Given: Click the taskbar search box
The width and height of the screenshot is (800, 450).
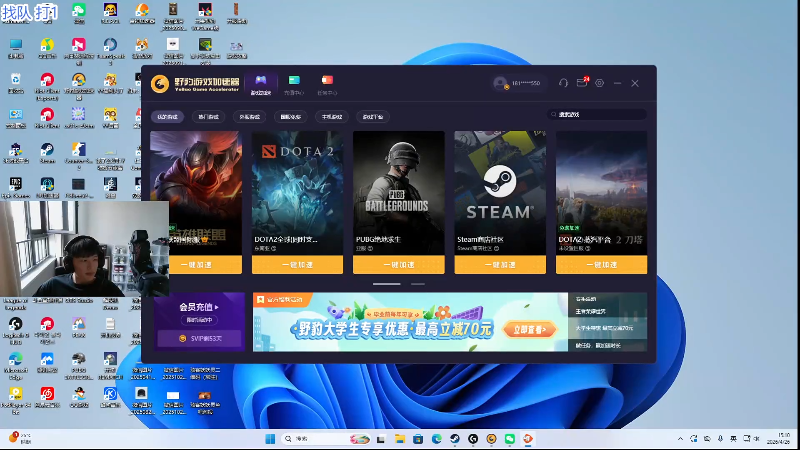Looking at the screenshot, I should click(327, 439).
